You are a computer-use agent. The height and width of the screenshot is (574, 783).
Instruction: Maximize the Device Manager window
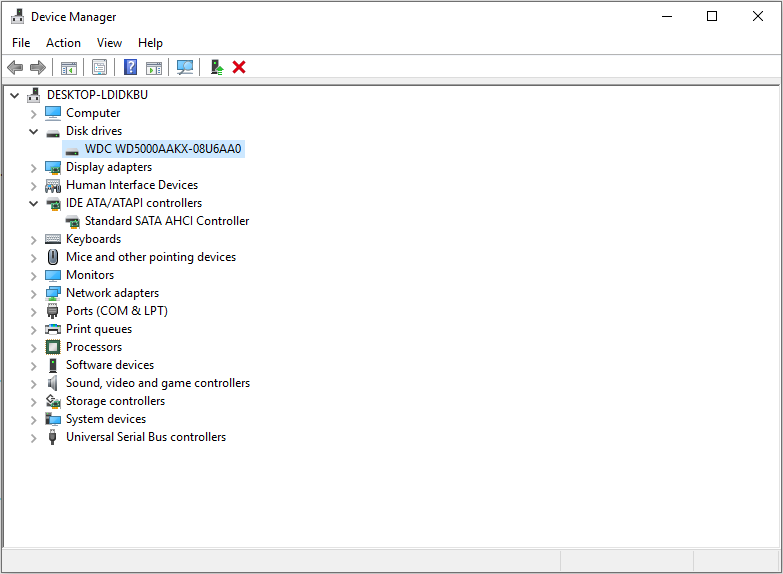[x=712, y=16]
